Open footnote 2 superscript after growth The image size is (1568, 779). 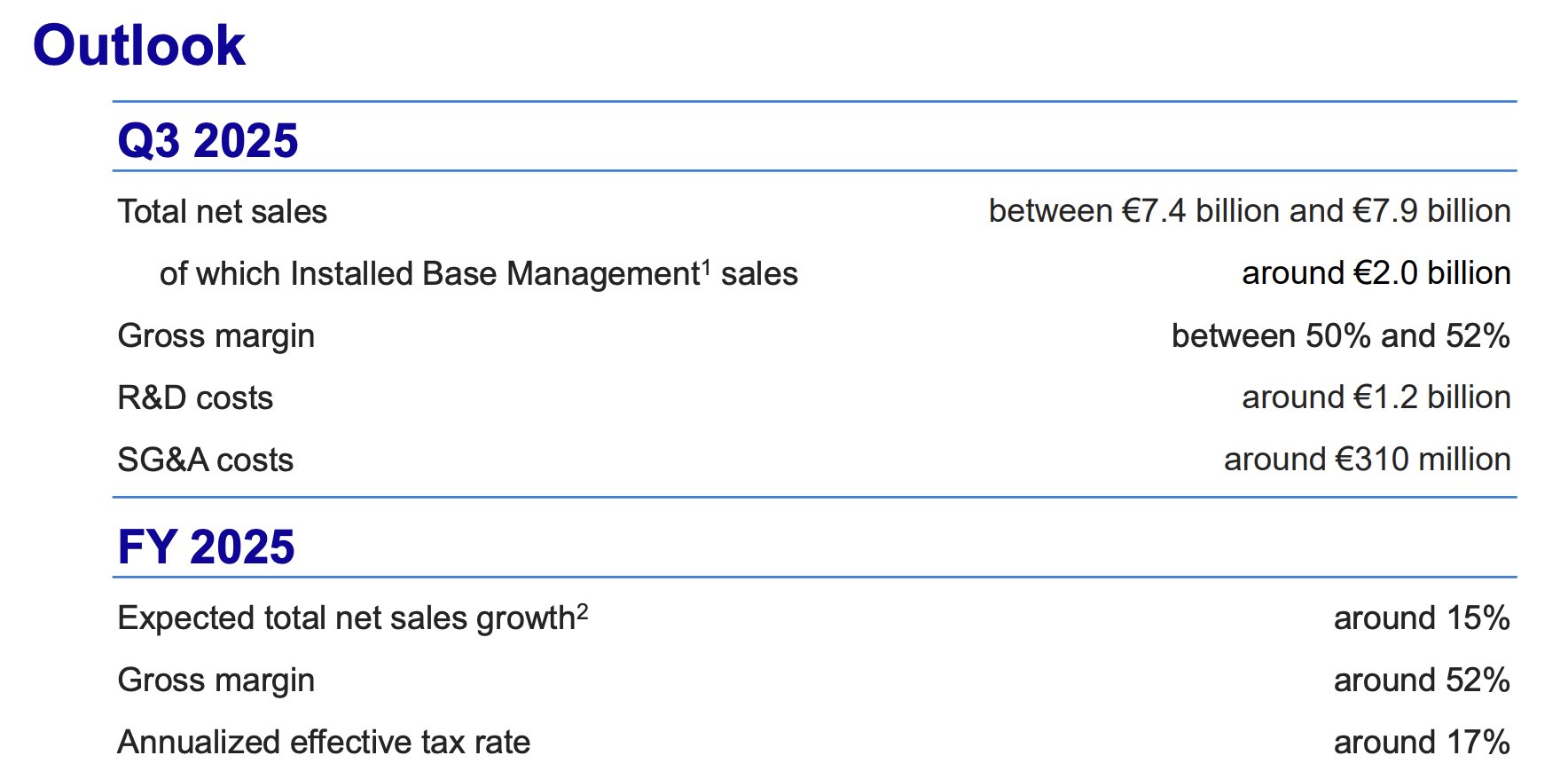coord(583,610)
